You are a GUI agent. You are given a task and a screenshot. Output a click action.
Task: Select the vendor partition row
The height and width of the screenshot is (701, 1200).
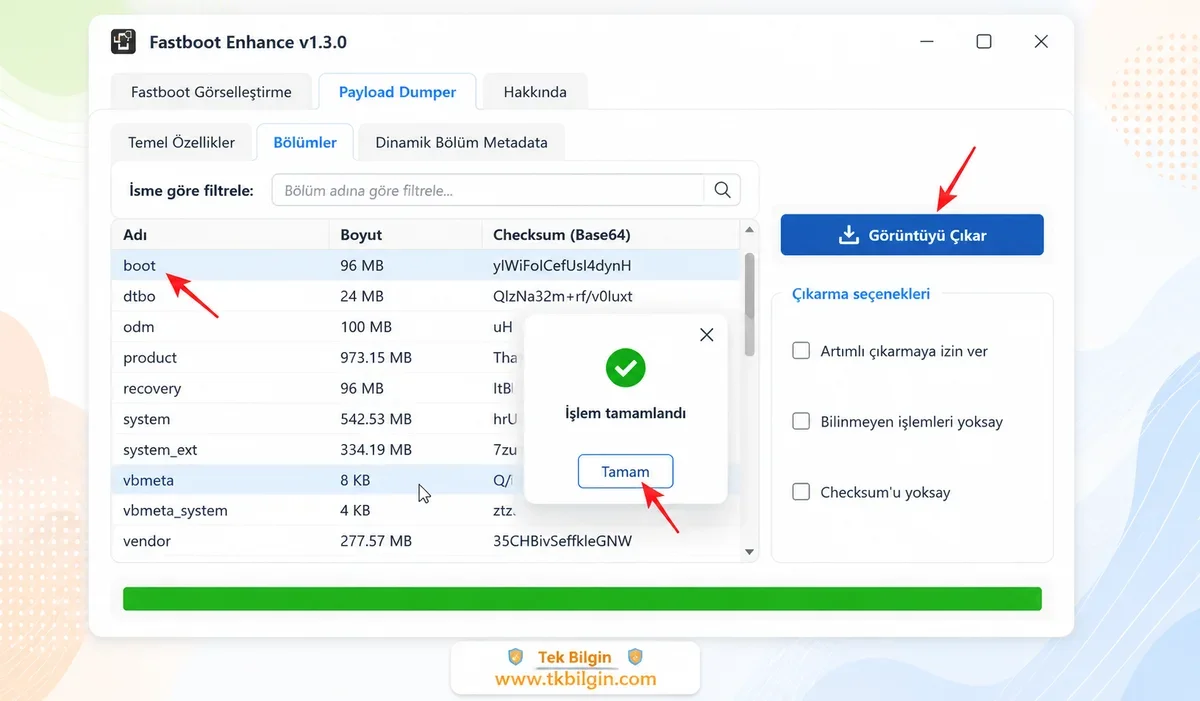pos(426,541)
